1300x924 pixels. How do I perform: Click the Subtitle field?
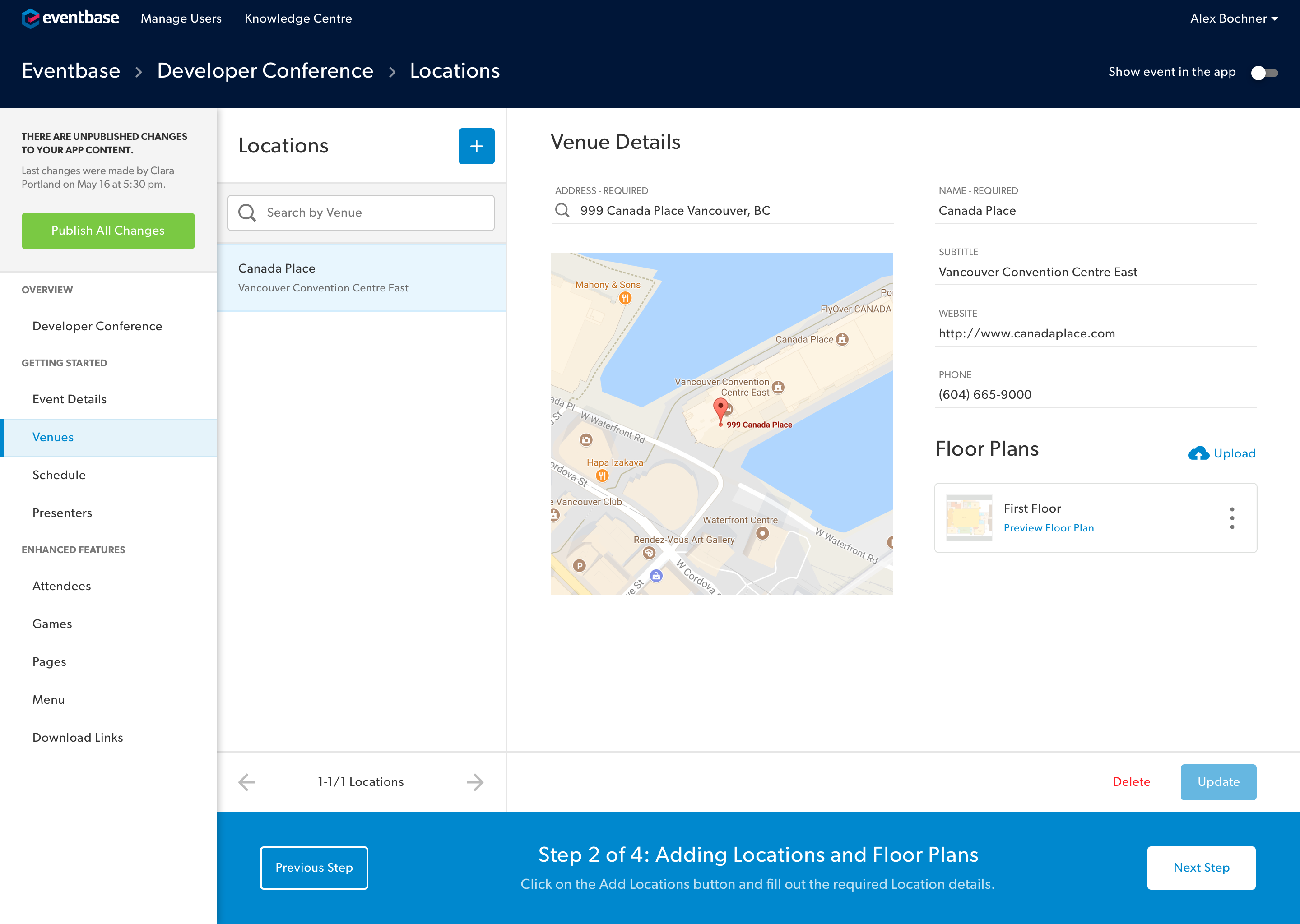[x=1096, y=272]
